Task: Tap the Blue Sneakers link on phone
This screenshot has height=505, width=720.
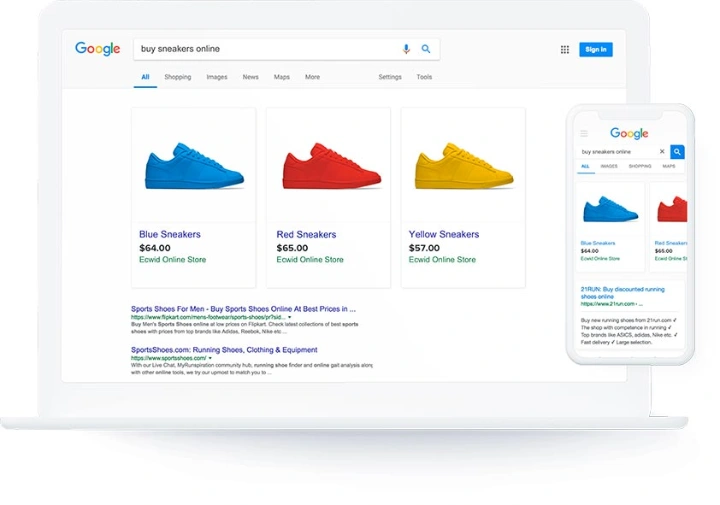Action: 598,243
